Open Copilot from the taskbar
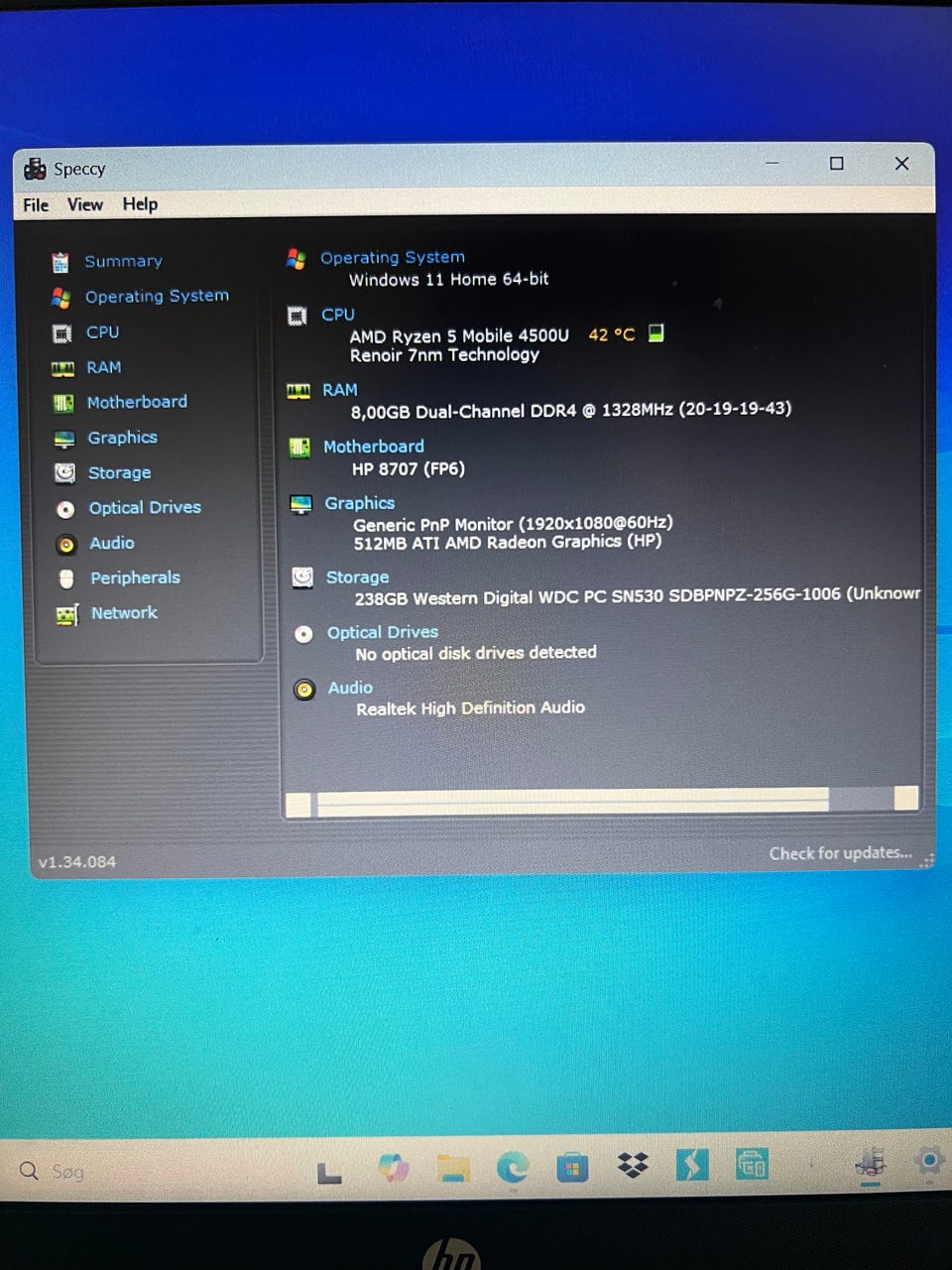The height and width of the screenshot is (1270, 952). point(394,1168)
